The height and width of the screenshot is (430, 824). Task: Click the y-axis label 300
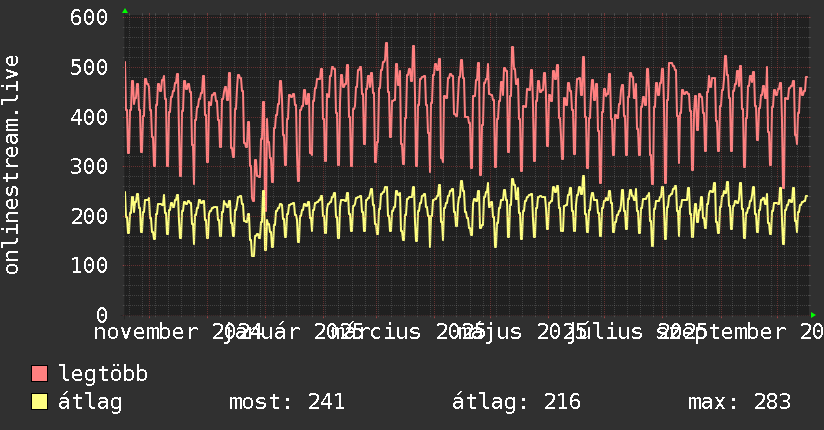click(x=89, y=167)
